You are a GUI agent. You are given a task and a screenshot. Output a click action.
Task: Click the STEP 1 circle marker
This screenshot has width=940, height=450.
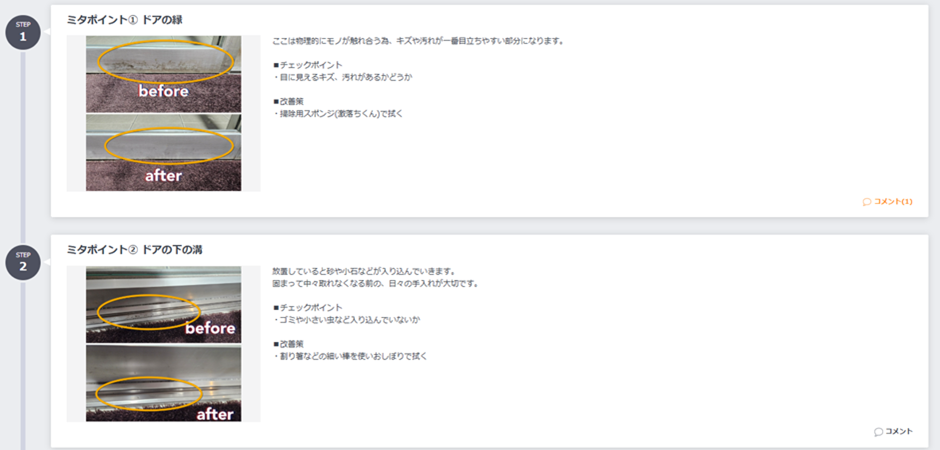[x=23, y=32]
